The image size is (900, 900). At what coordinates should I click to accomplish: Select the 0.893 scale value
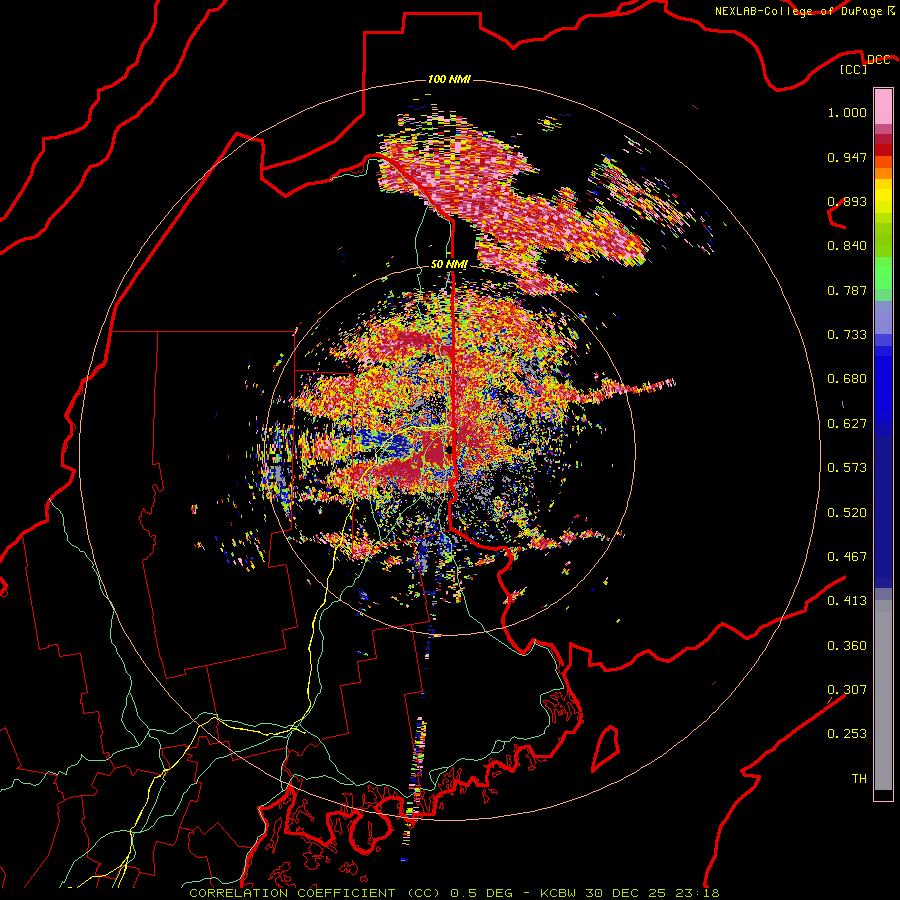847,201
